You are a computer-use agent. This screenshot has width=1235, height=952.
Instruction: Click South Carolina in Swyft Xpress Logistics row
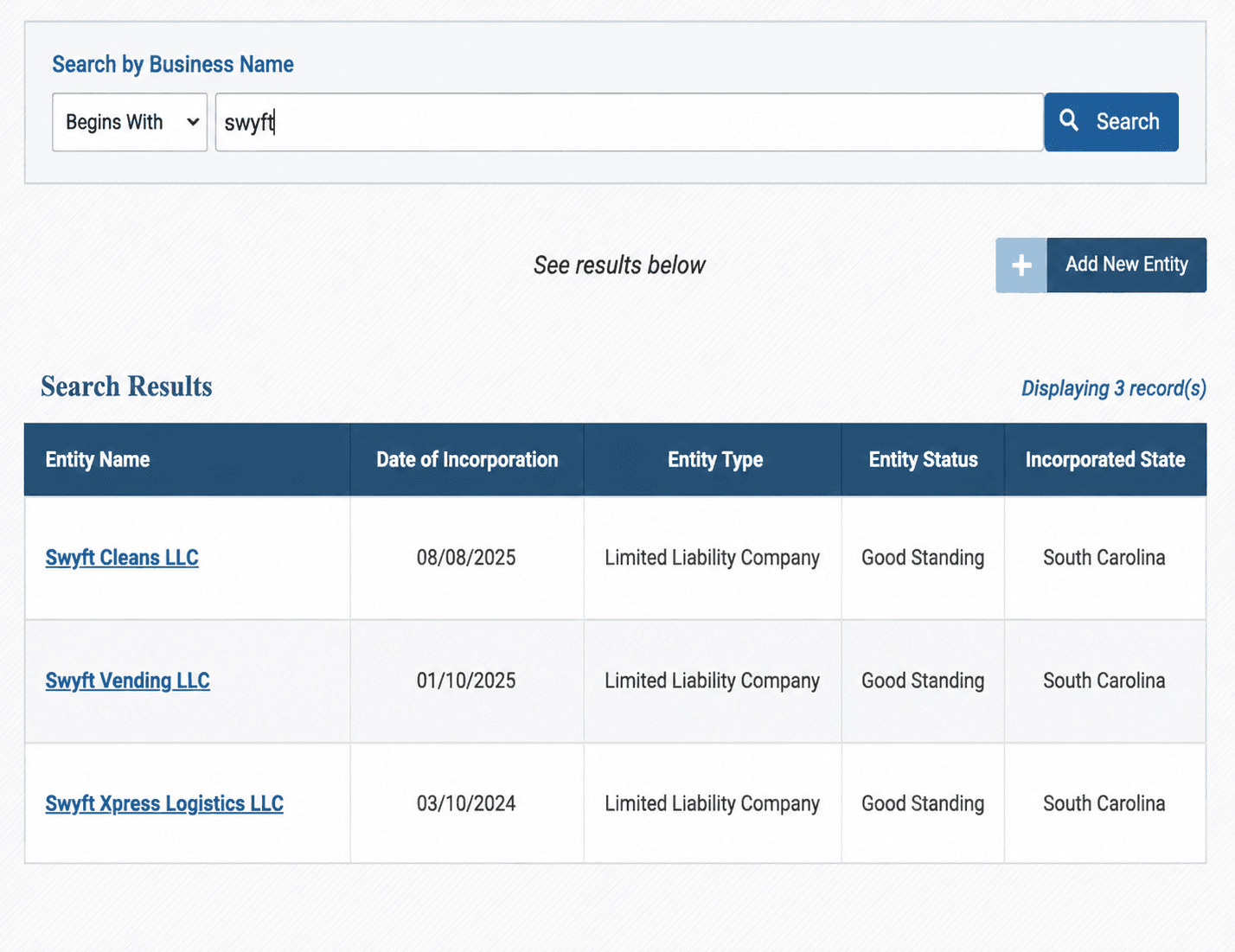(x=1104, y=803)
